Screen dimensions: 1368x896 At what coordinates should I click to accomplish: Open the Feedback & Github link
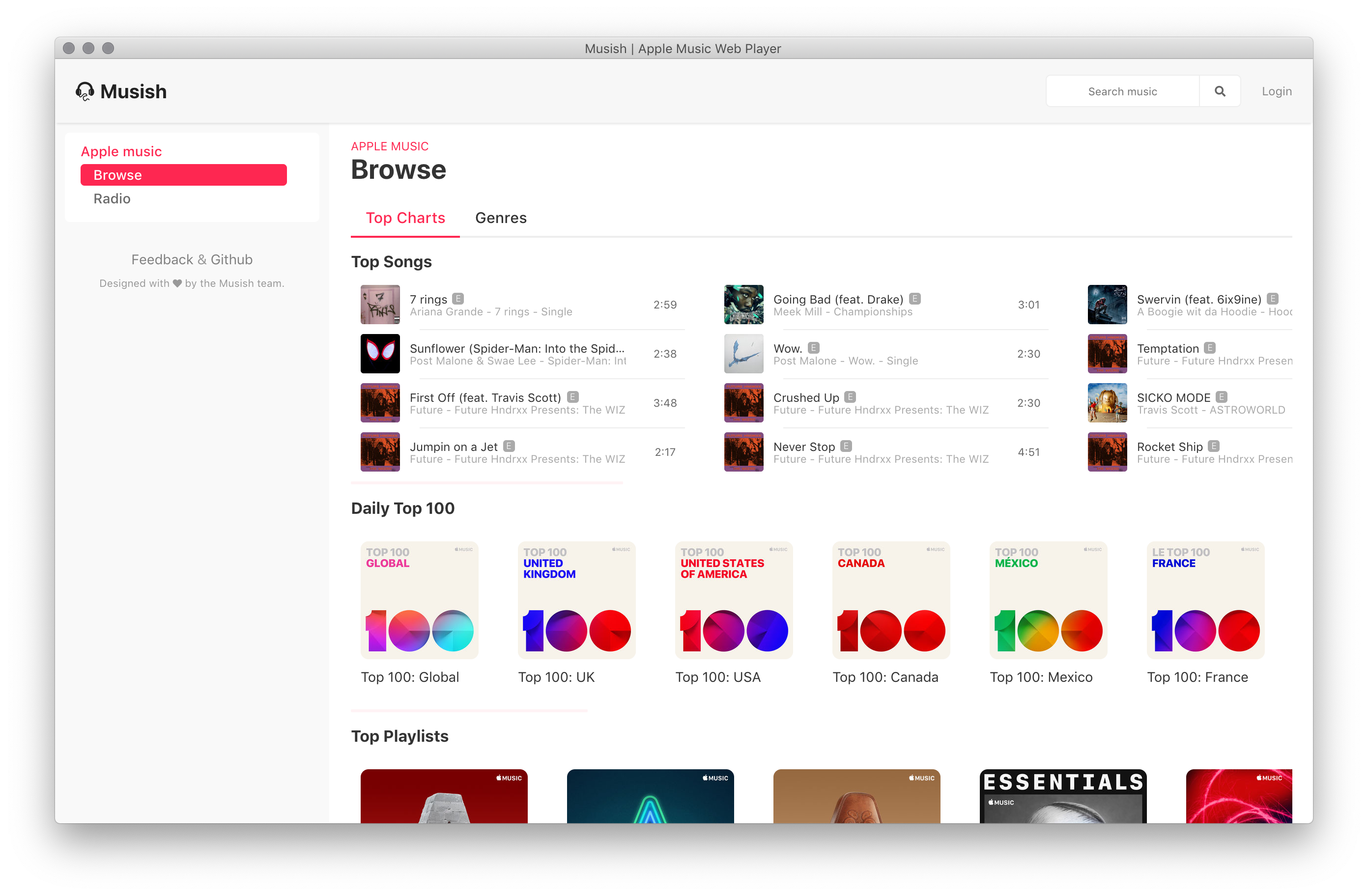point(192,260)
